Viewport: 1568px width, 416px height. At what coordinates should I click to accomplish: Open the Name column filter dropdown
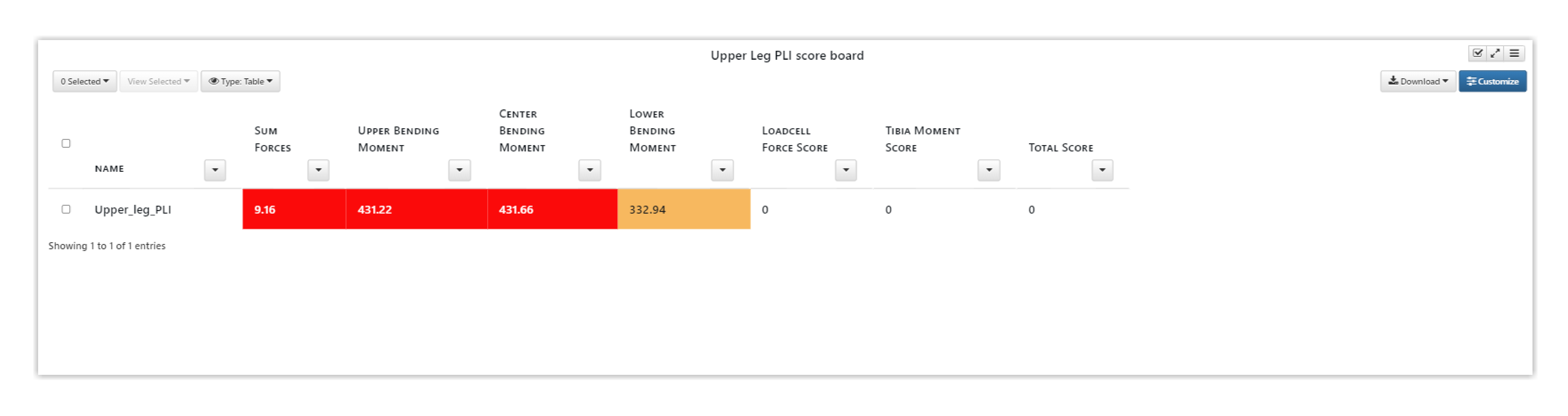[215, 170]
